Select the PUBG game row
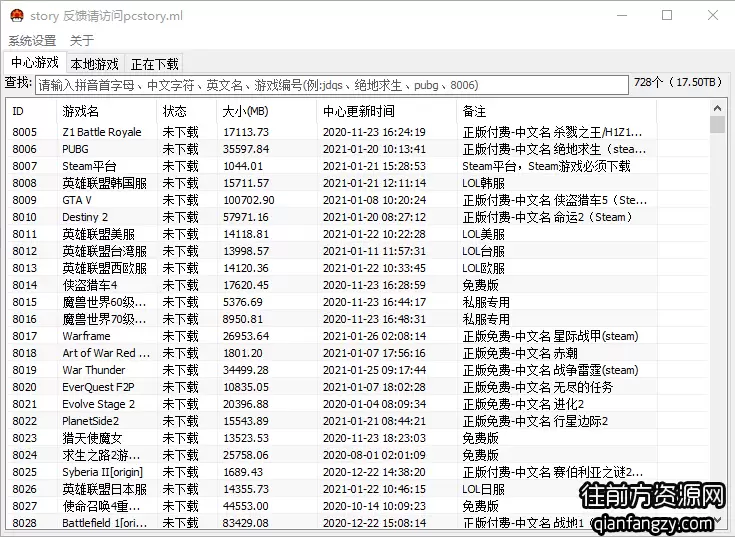Viewport: 735px width, 537px height. pos(358,149)
